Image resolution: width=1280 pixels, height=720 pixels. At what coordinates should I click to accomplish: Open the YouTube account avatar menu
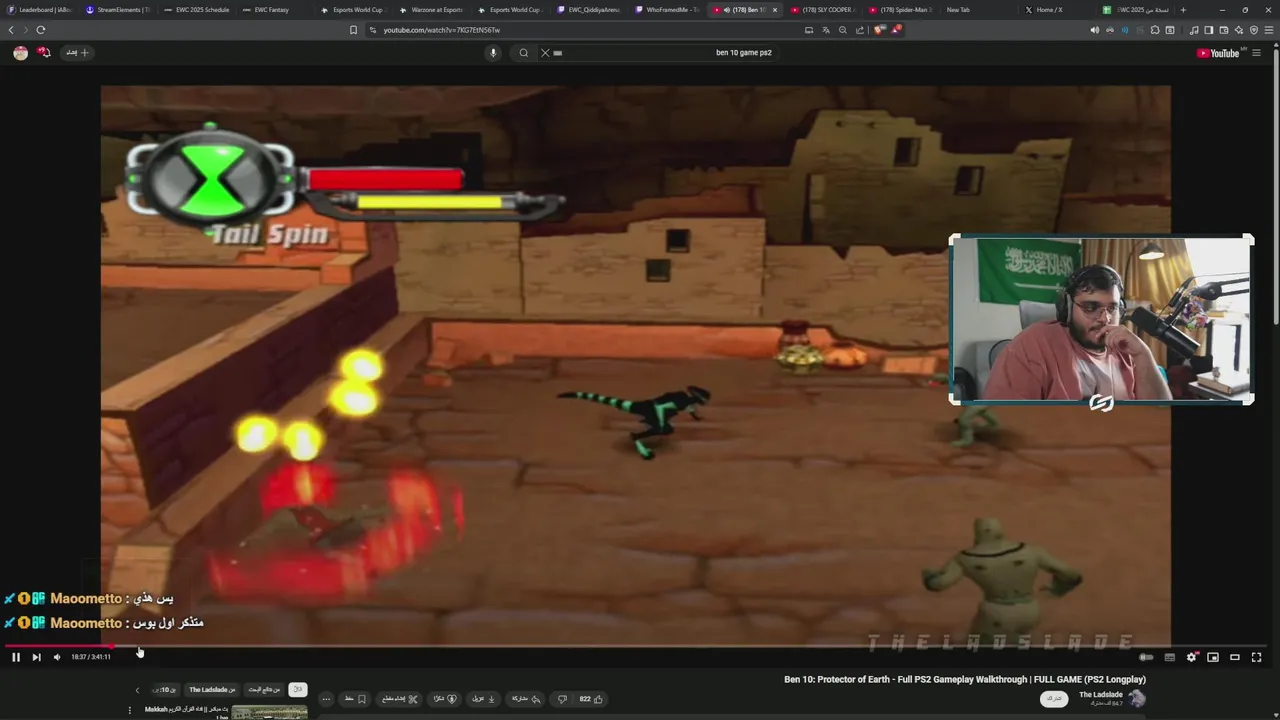coord(20,53)
